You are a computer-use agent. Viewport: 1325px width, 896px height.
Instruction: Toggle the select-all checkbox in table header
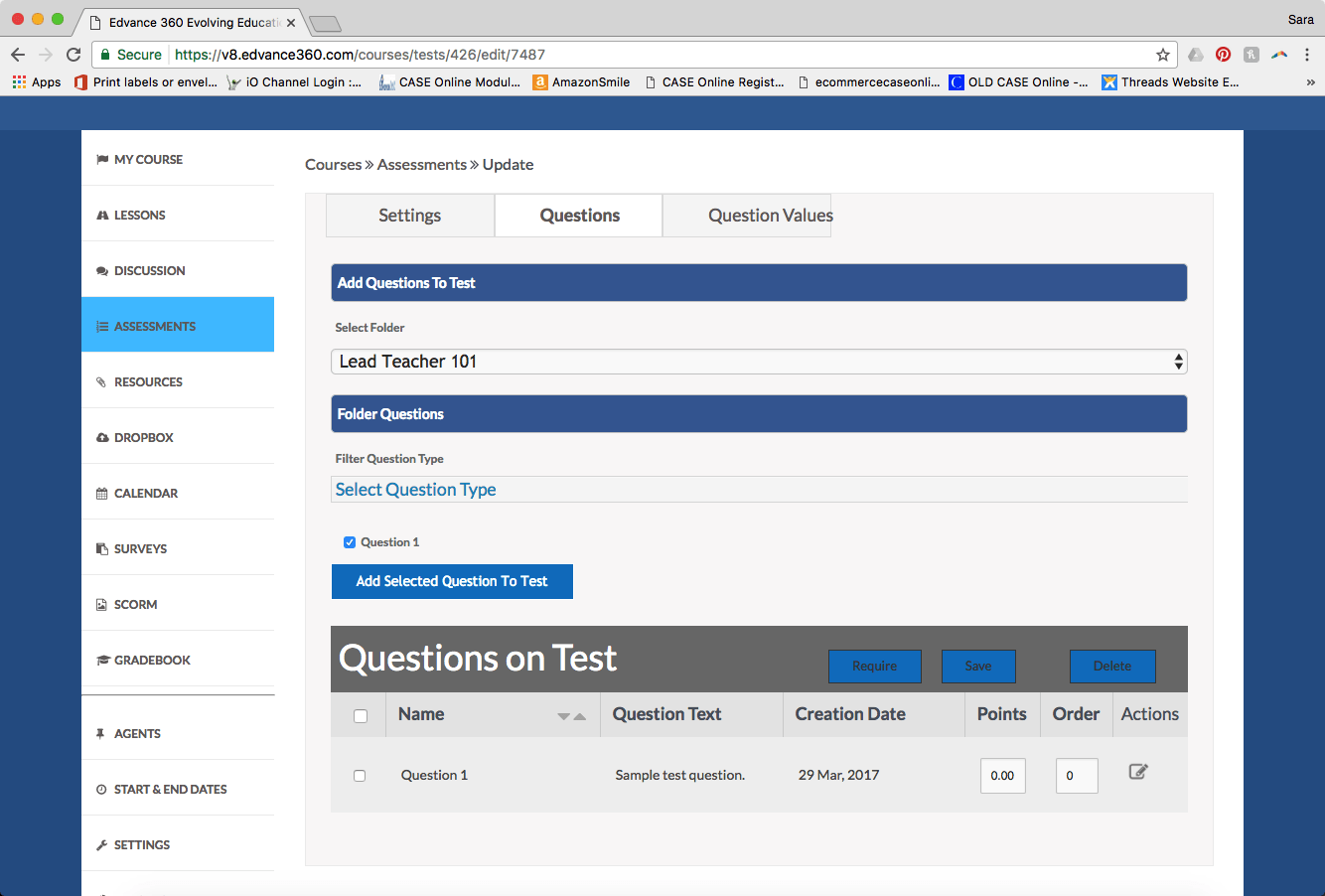(361, 716)
